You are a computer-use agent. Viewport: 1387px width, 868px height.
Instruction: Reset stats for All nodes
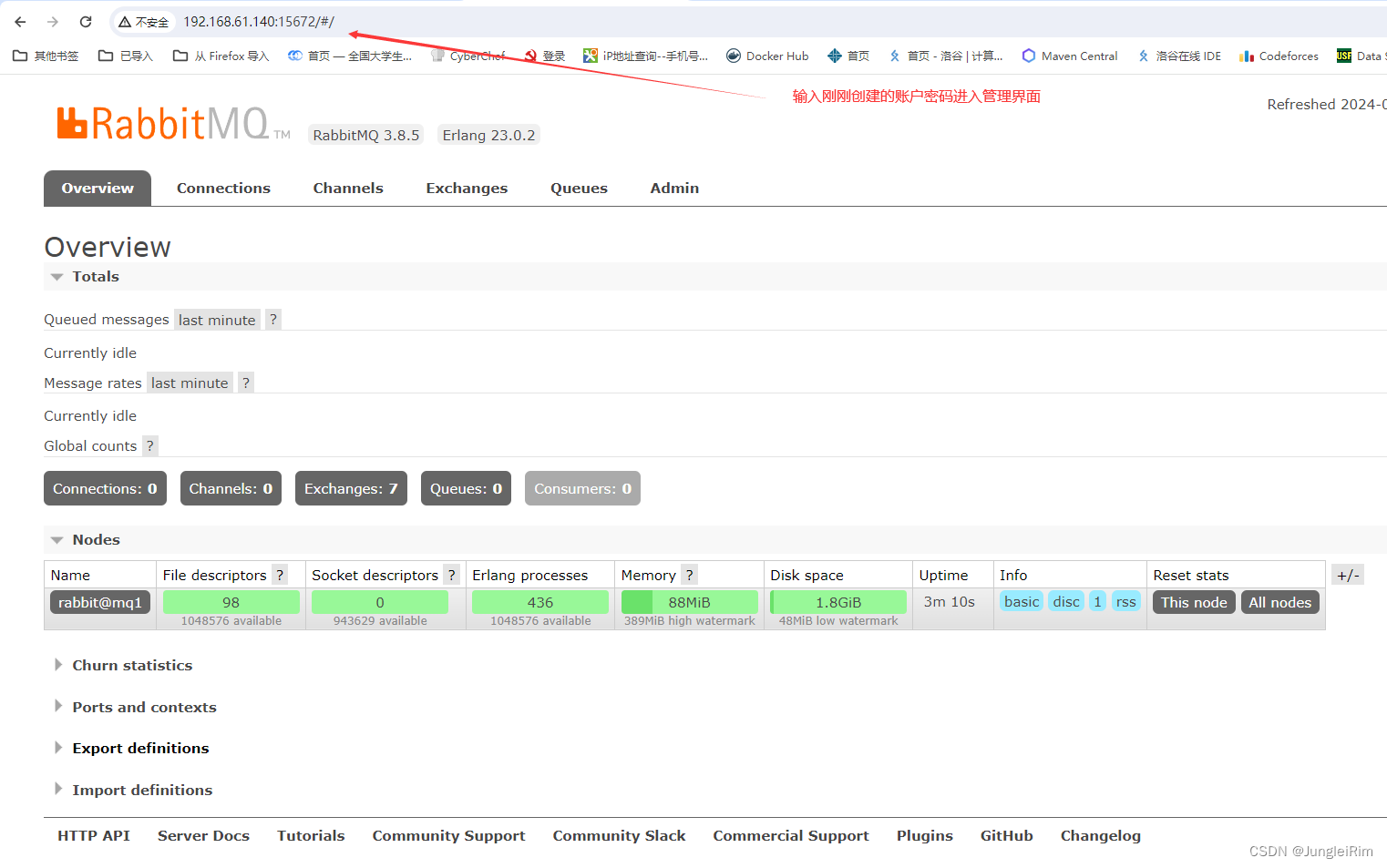coord(1279,602)
